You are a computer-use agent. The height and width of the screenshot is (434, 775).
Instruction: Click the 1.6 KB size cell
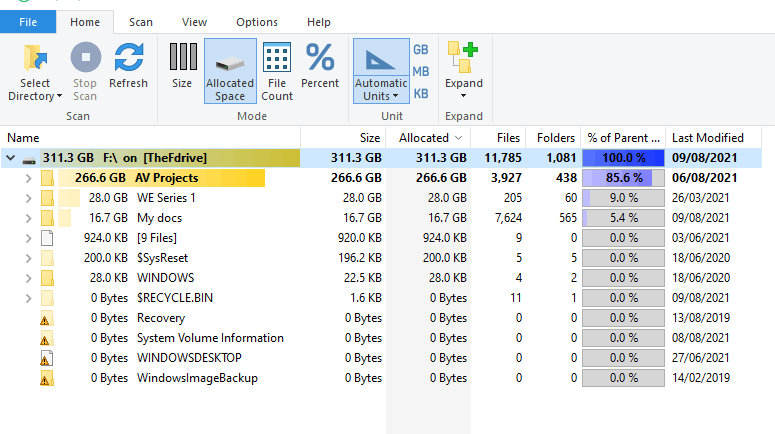coord(365,298)
